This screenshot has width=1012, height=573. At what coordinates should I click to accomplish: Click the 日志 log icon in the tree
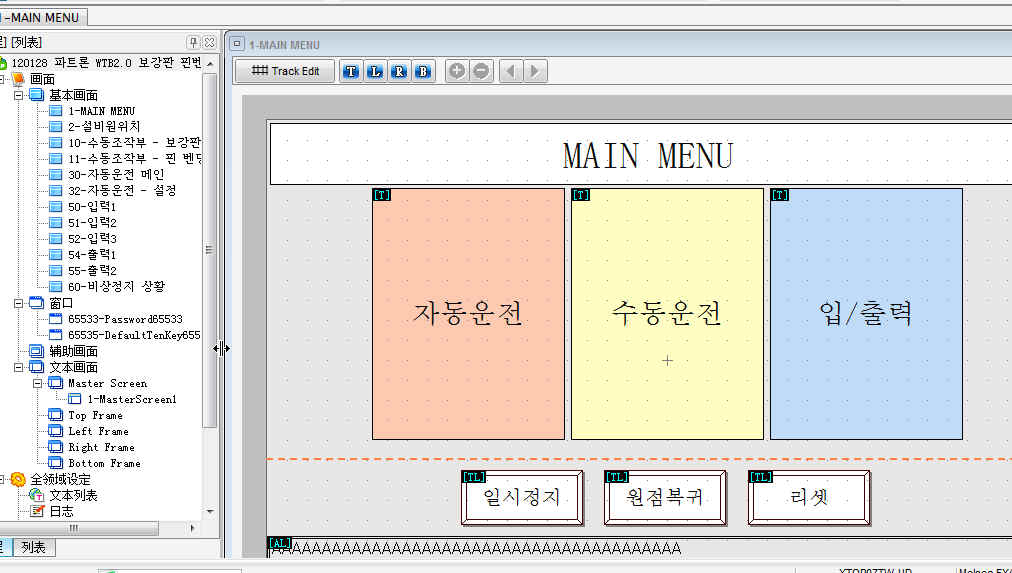(x=38, y=511)
